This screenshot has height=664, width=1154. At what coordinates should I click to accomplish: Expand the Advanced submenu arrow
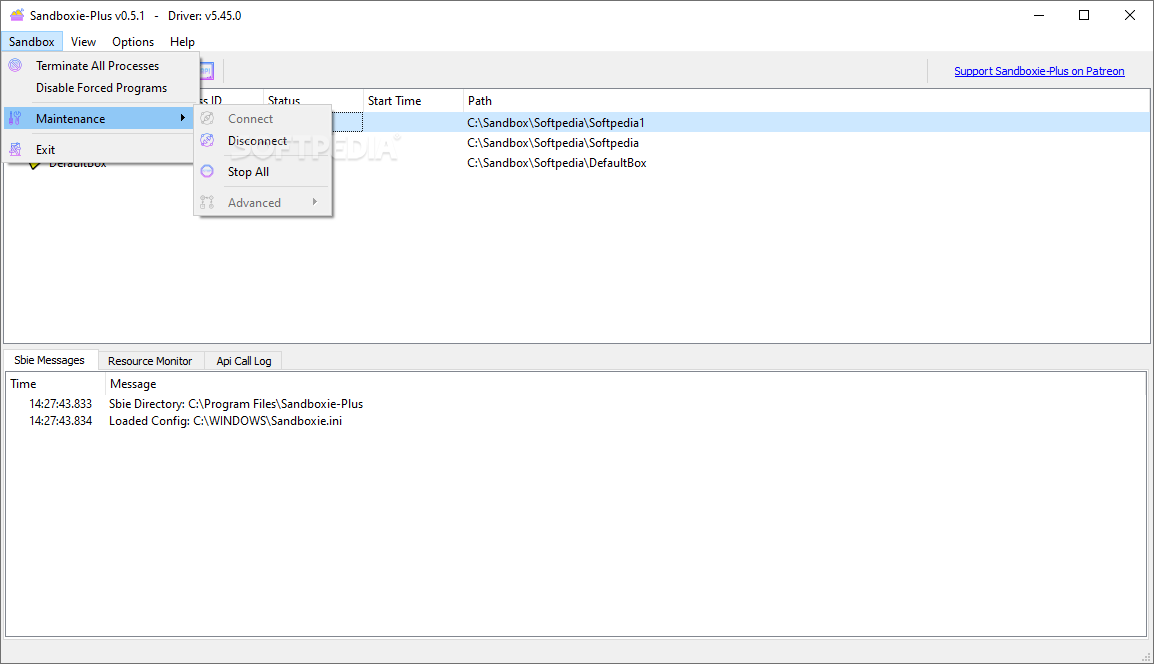315,202
